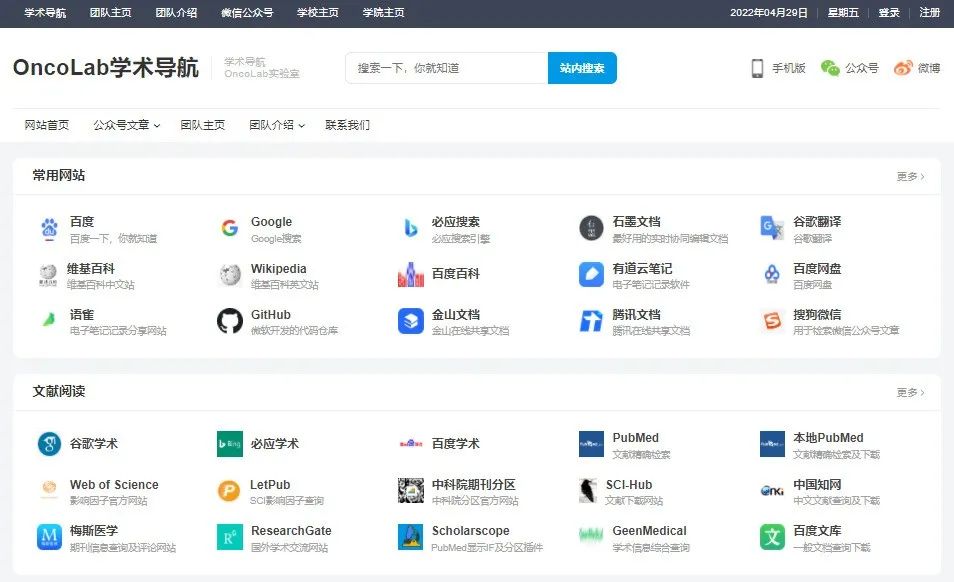Focus the site search input field
The height and width of the screenshot is (582, 954).
(x=447, y=68)
